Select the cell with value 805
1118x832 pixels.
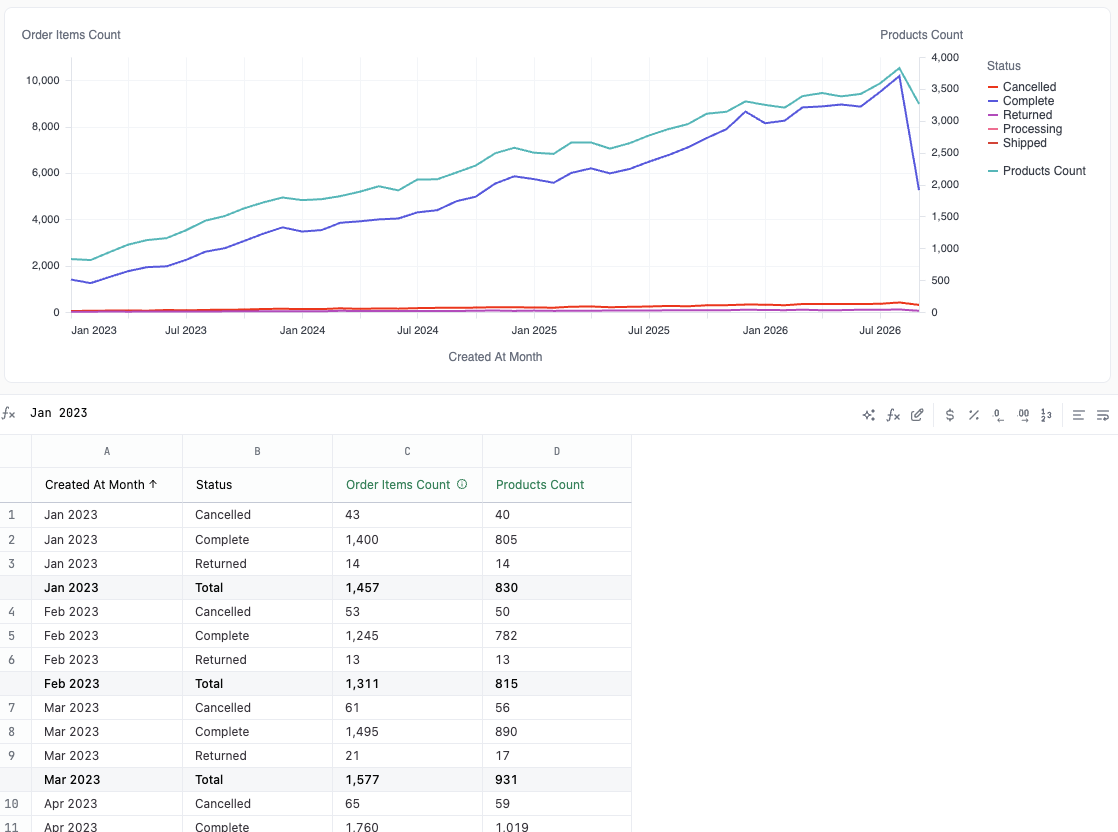pyautogui.click(x=557, y=540)
